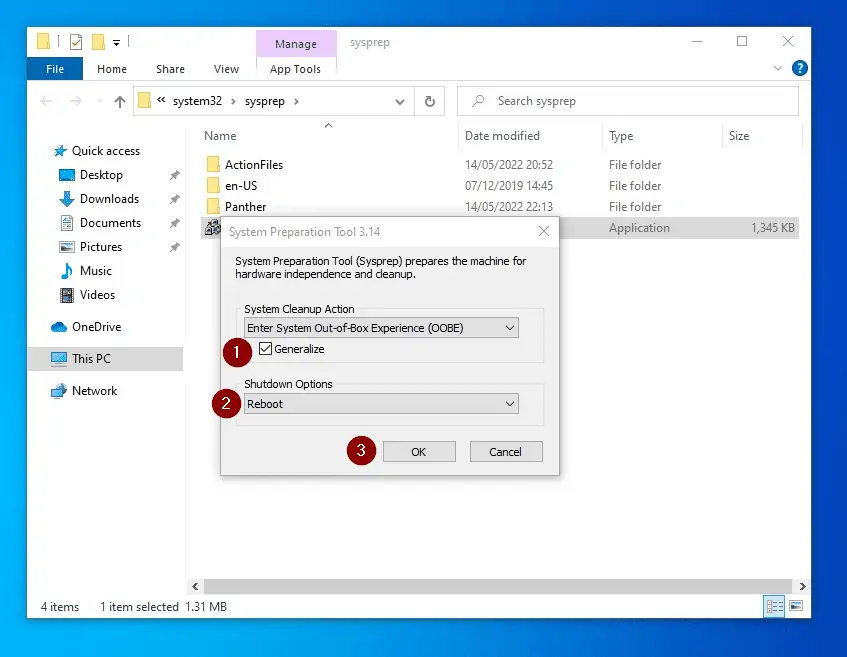
Task: Click the en-US folder icon
Action: [x=213, y=185]
